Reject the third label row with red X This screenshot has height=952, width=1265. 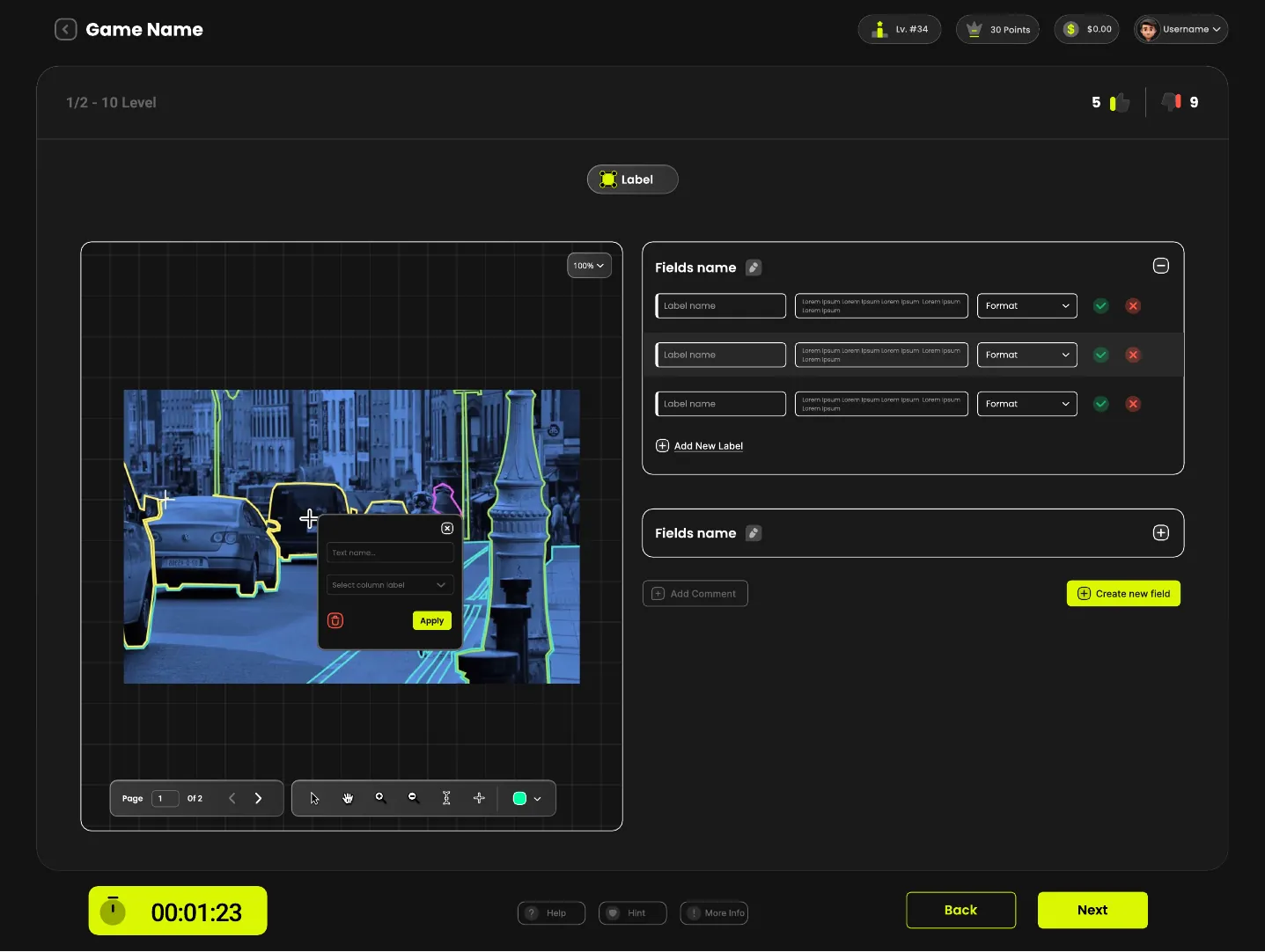(x=1134, y=404)
